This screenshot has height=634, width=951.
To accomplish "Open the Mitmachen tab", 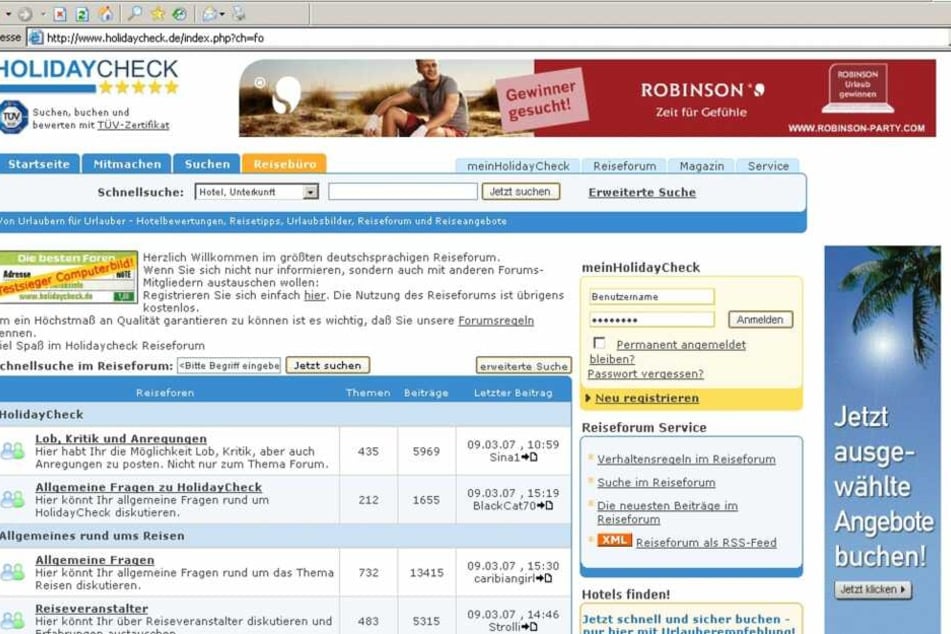I will [x=127, y=164].
